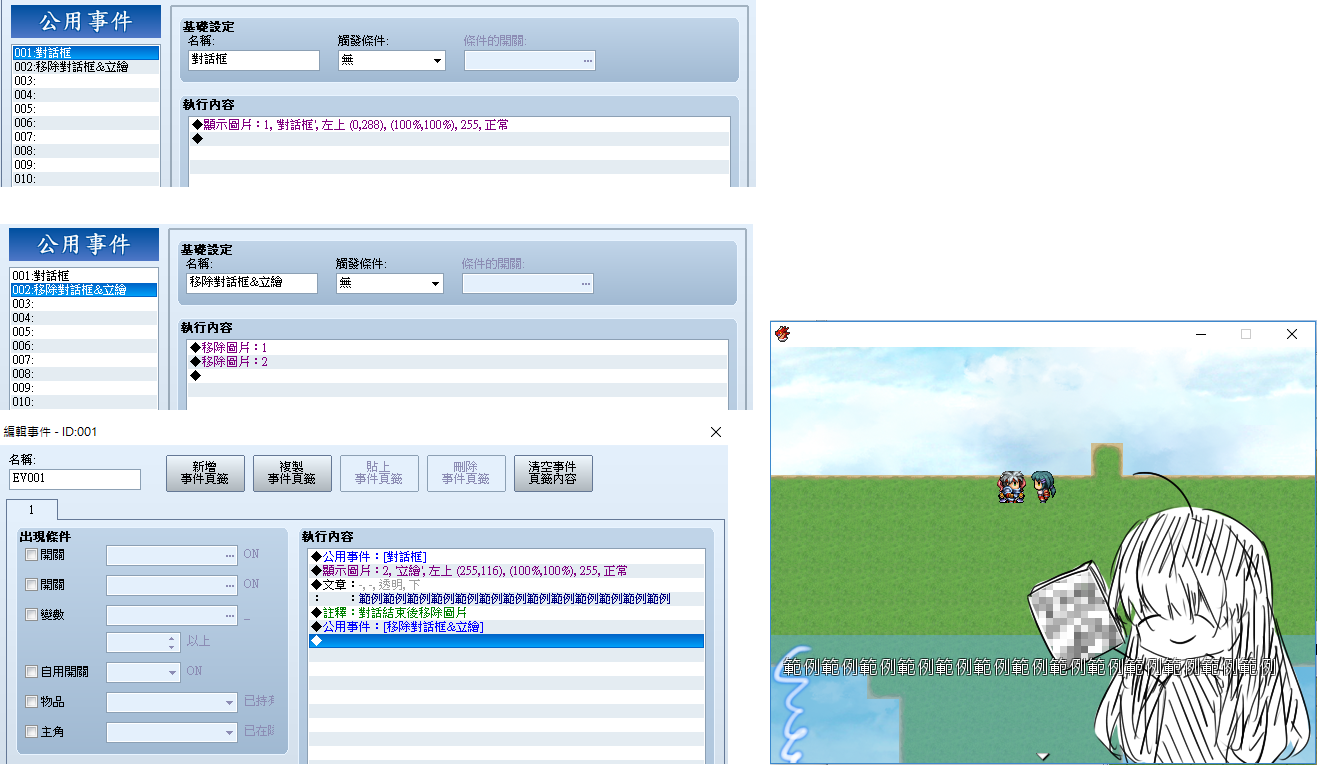This screenshot has height=768, width=1322.
Task: Click 條件的開關 selector in the 移除對話框&立繪 event panel
Action: tap(528, 283)
